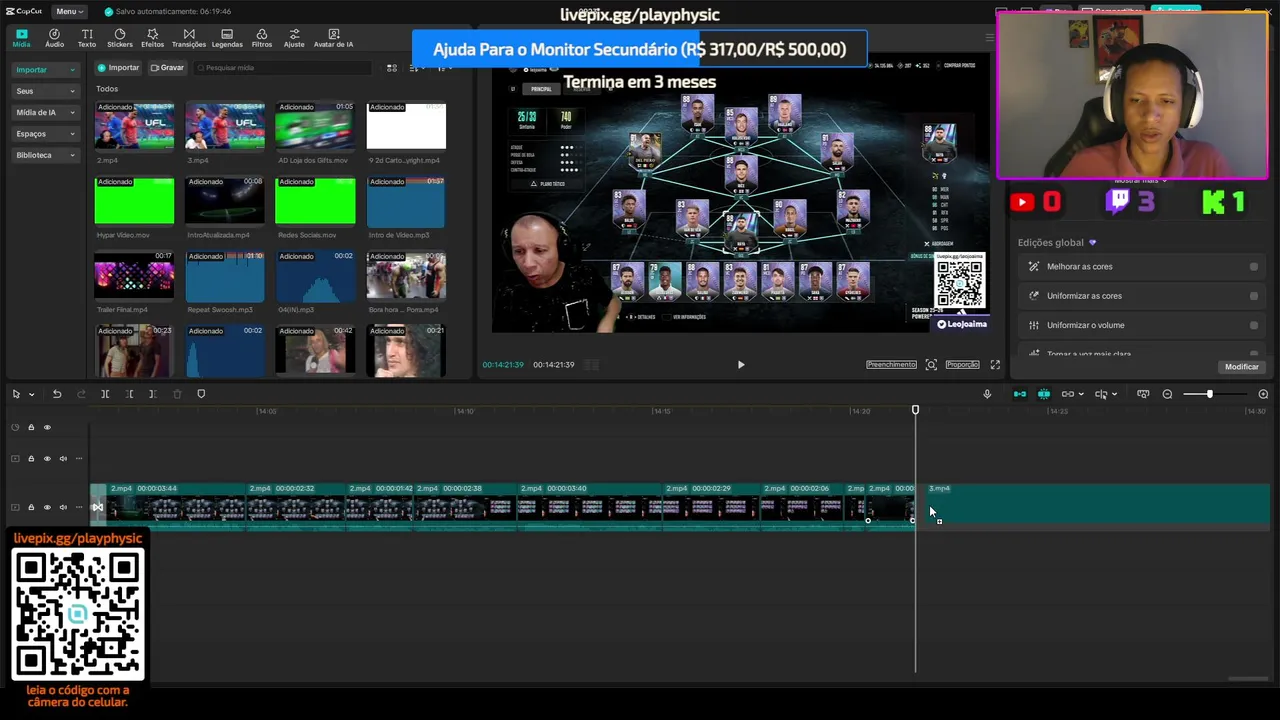Open the Stickers tab
The height and width of the screenshot is (720, 1280).
[119, 38]
